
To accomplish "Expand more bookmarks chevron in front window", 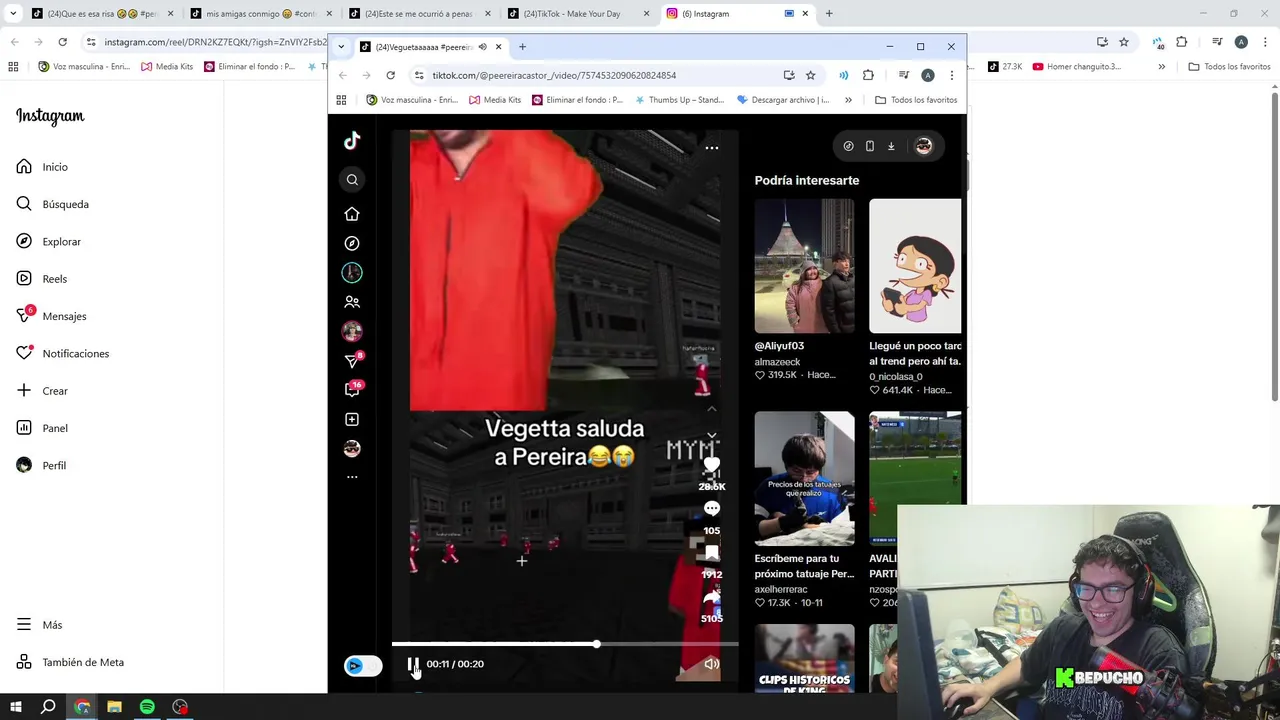I will 848,100.
